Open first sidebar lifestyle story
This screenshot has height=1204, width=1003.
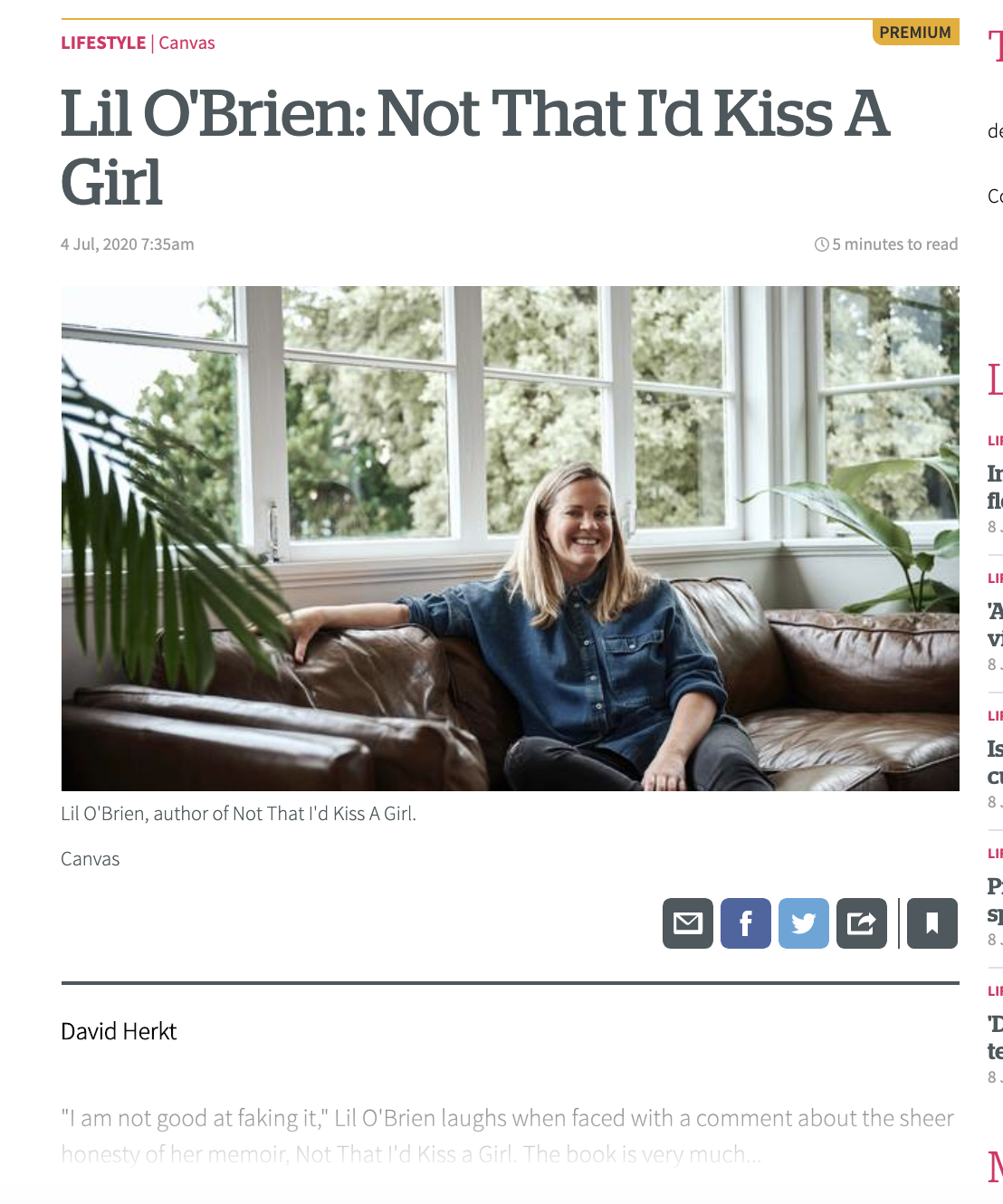tap(995, 486)
